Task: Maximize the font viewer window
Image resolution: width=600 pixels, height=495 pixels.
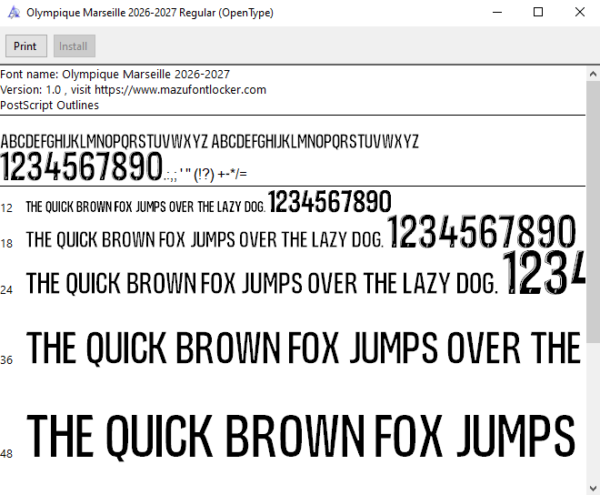Action: [538, 13]
